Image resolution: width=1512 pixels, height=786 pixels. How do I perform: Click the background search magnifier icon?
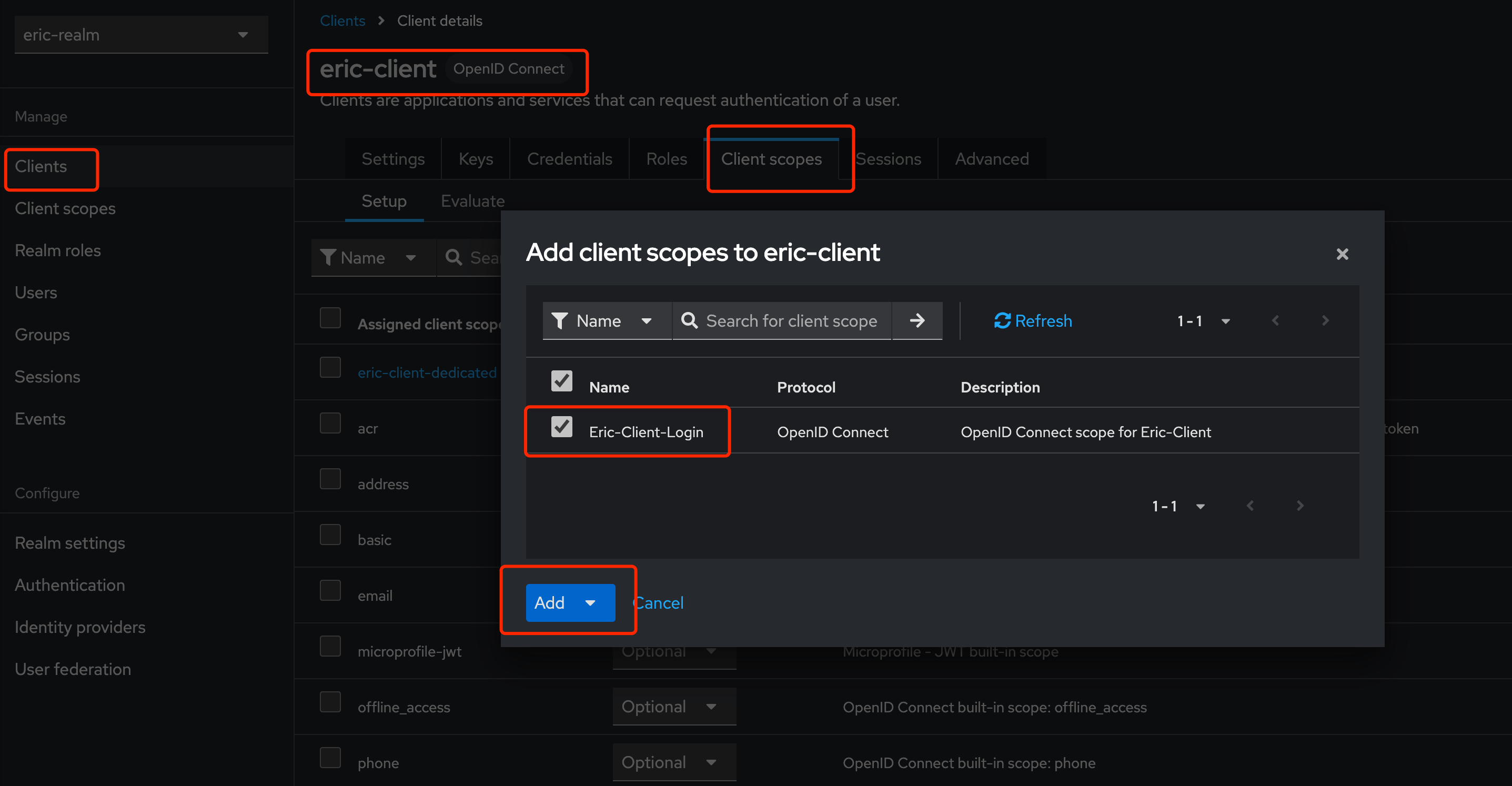[x=453, y=257]
